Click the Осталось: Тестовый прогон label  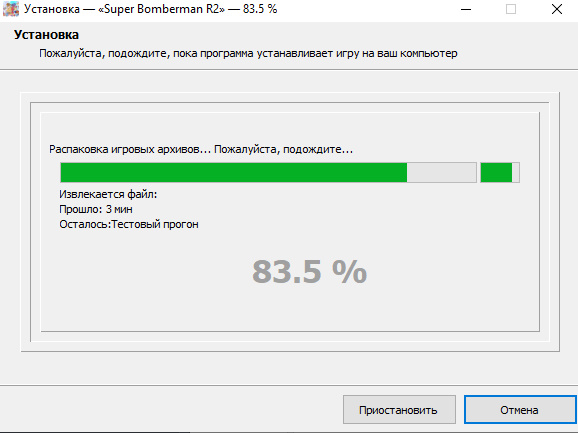[129, 224]
